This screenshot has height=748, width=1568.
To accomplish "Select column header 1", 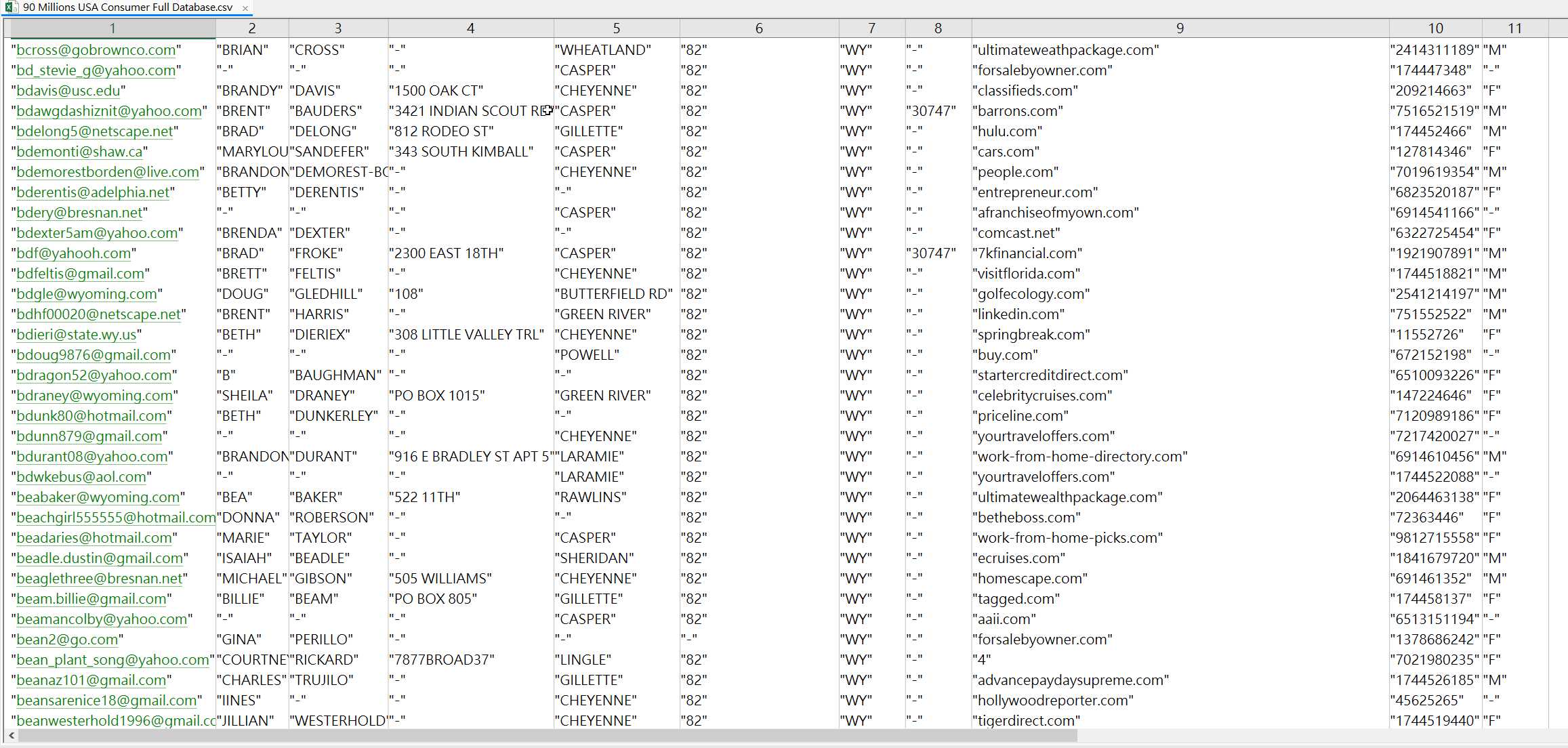I will pos(112,28).
